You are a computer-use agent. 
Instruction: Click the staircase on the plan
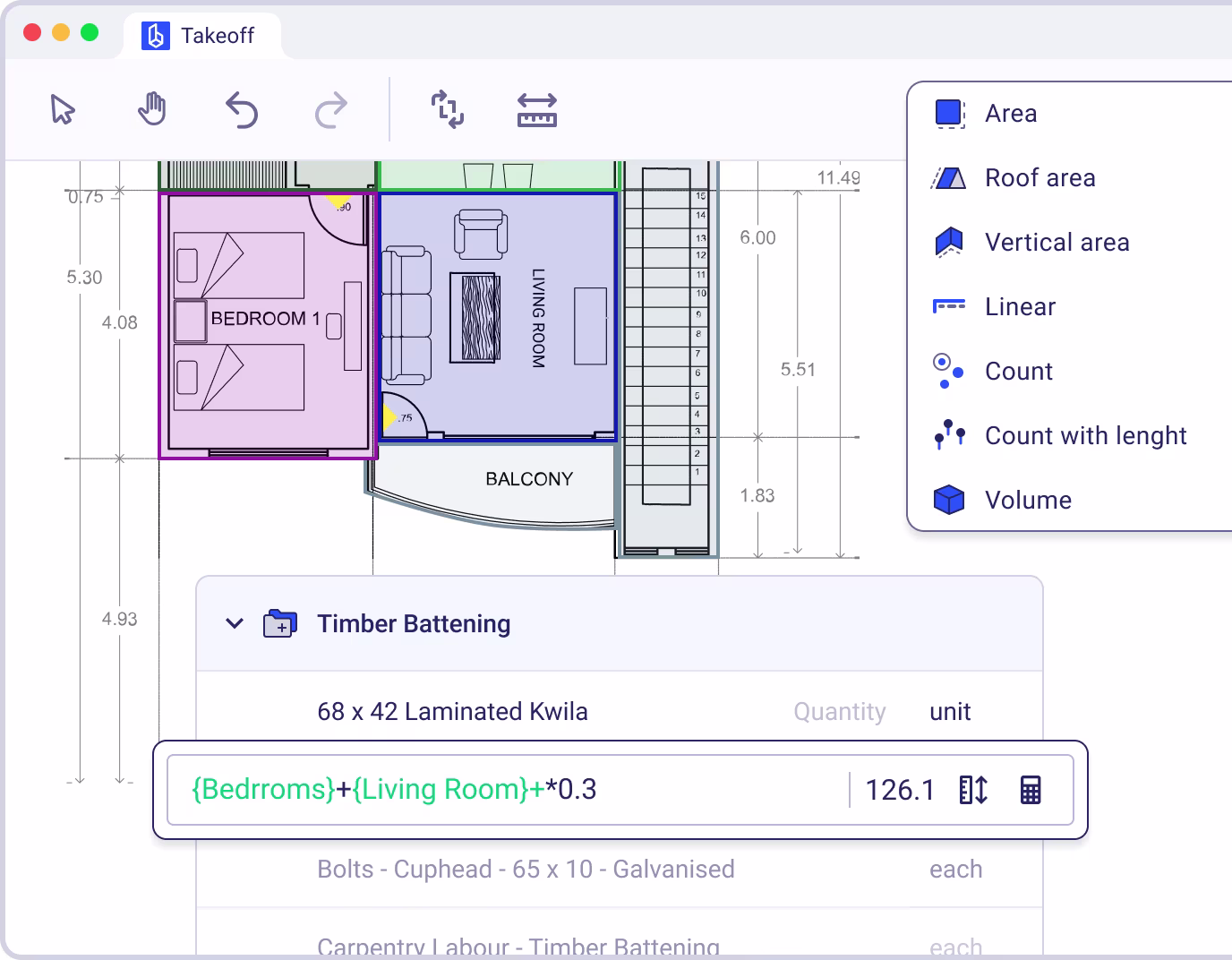point(667,358)
